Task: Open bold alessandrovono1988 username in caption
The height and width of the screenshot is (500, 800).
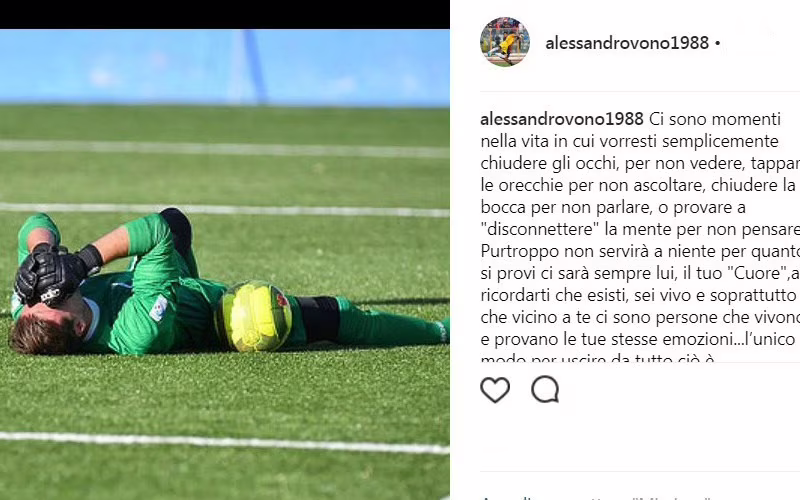Action: (562, 119)
